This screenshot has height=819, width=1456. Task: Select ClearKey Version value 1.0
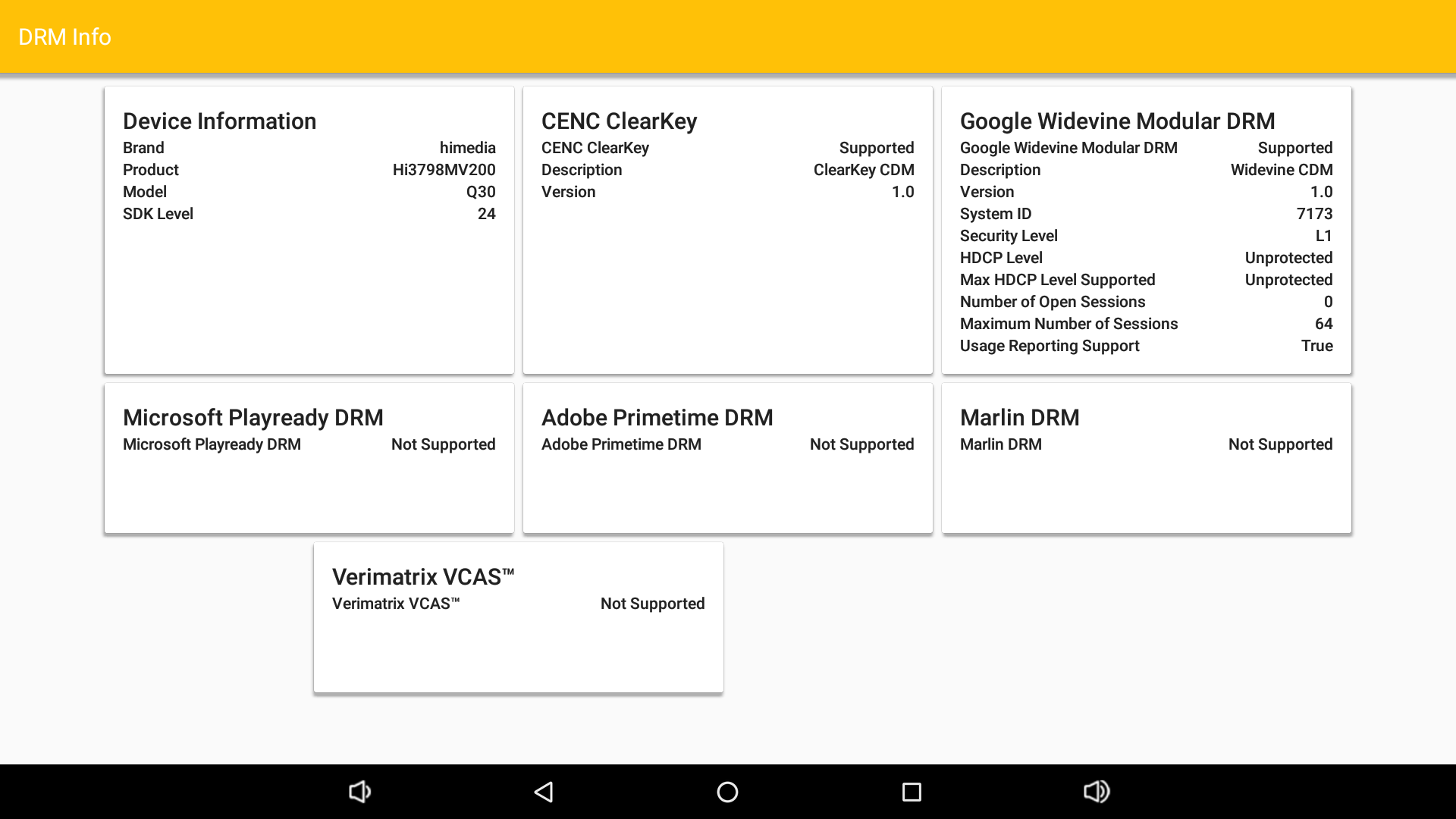coord(902,192)
